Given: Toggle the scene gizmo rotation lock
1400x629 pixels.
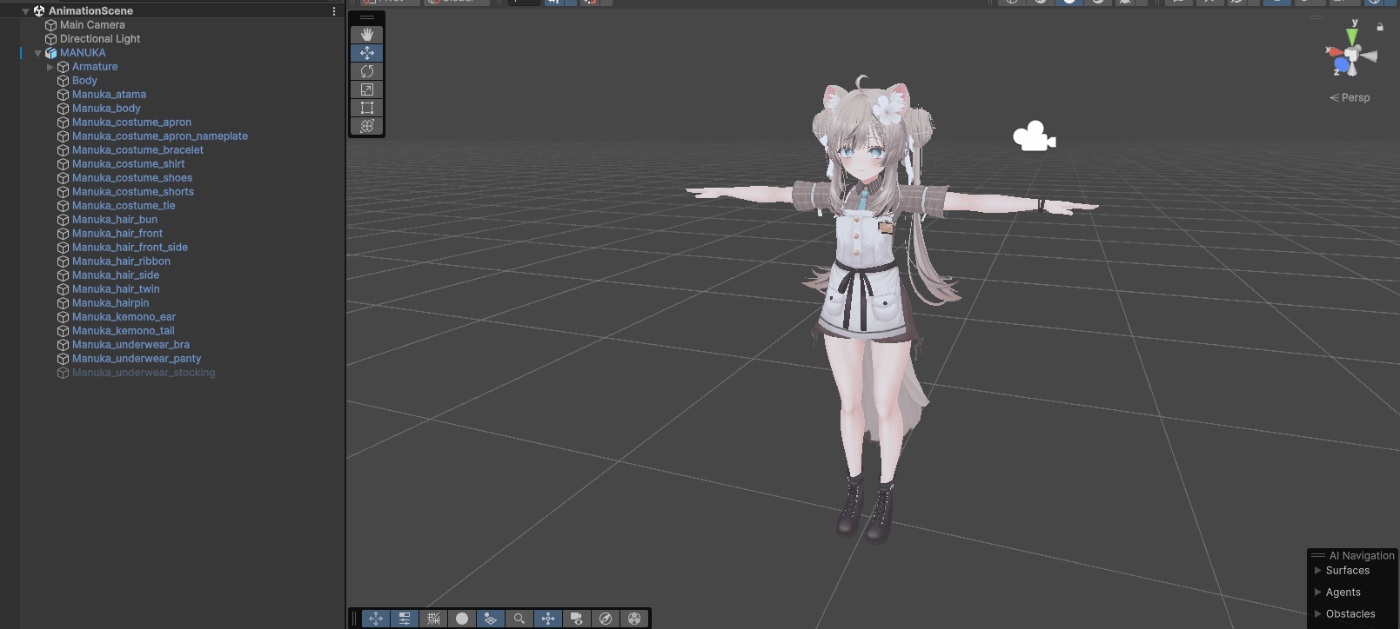Looking at the screenshot, I should (x=1380, y=28).
